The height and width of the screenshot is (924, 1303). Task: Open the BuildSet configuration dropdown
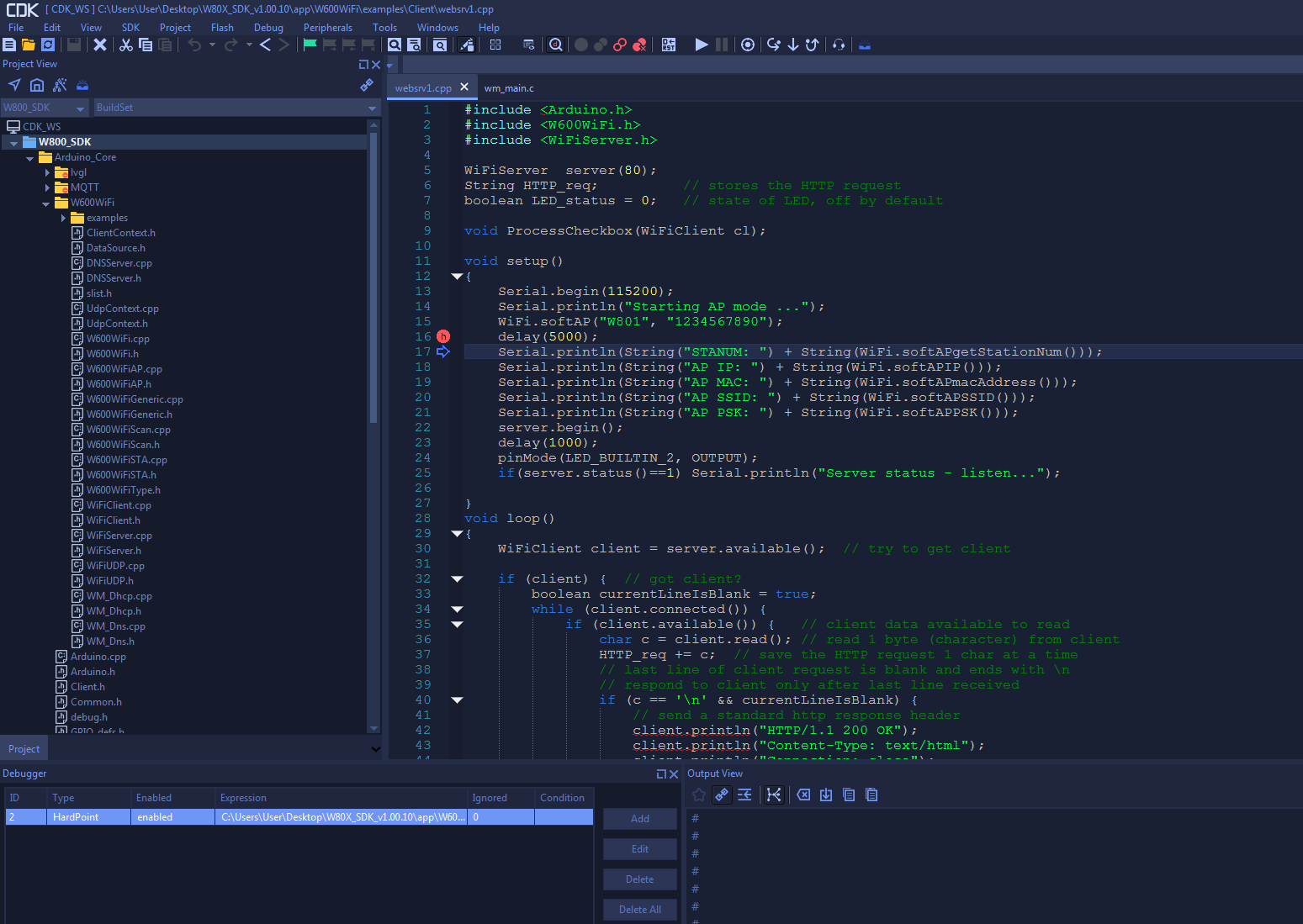click(x=373, y=108)
